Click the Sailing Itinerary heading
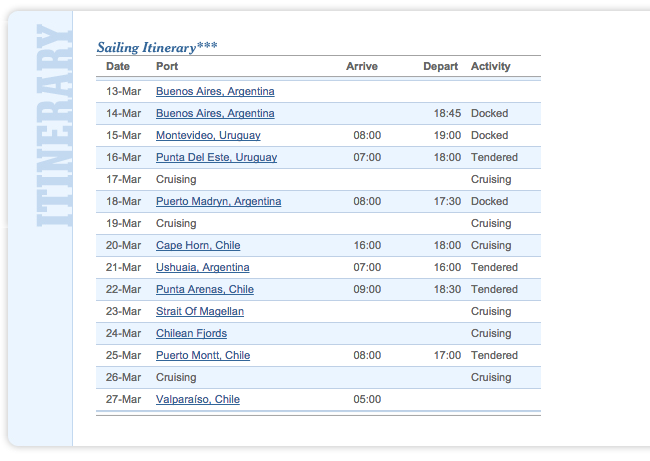 (157, 47)
